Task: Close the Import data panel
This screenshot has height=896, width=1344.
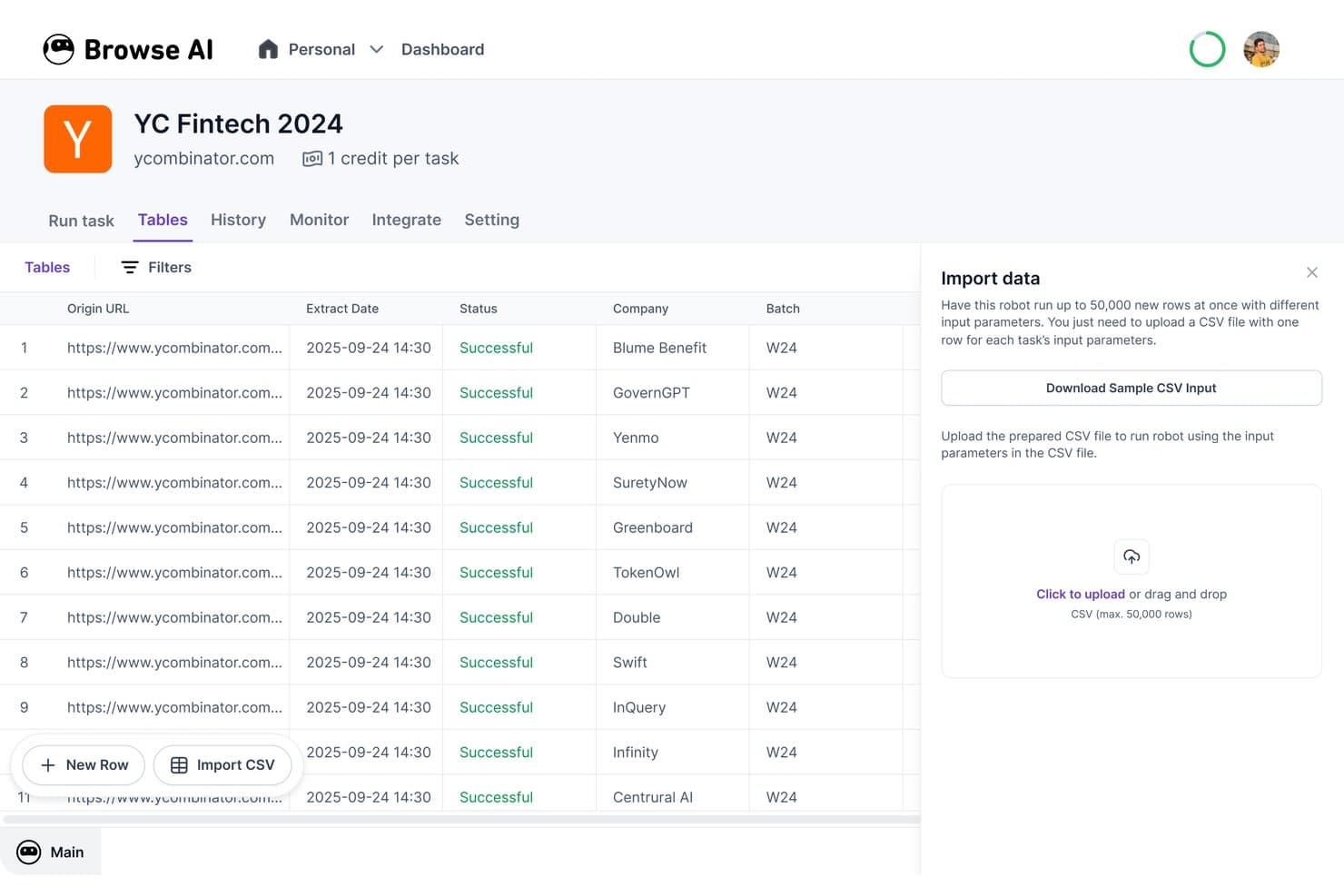Action: tap(1311, 272)
